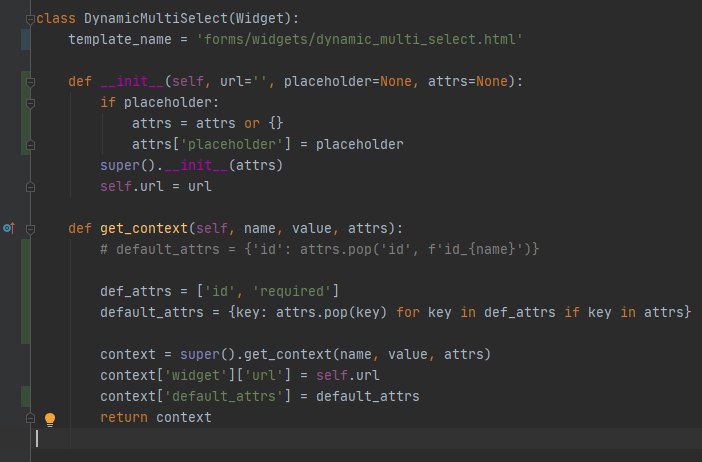Click fold end marker beside 'self.url = url'

(x=30, y=187)
